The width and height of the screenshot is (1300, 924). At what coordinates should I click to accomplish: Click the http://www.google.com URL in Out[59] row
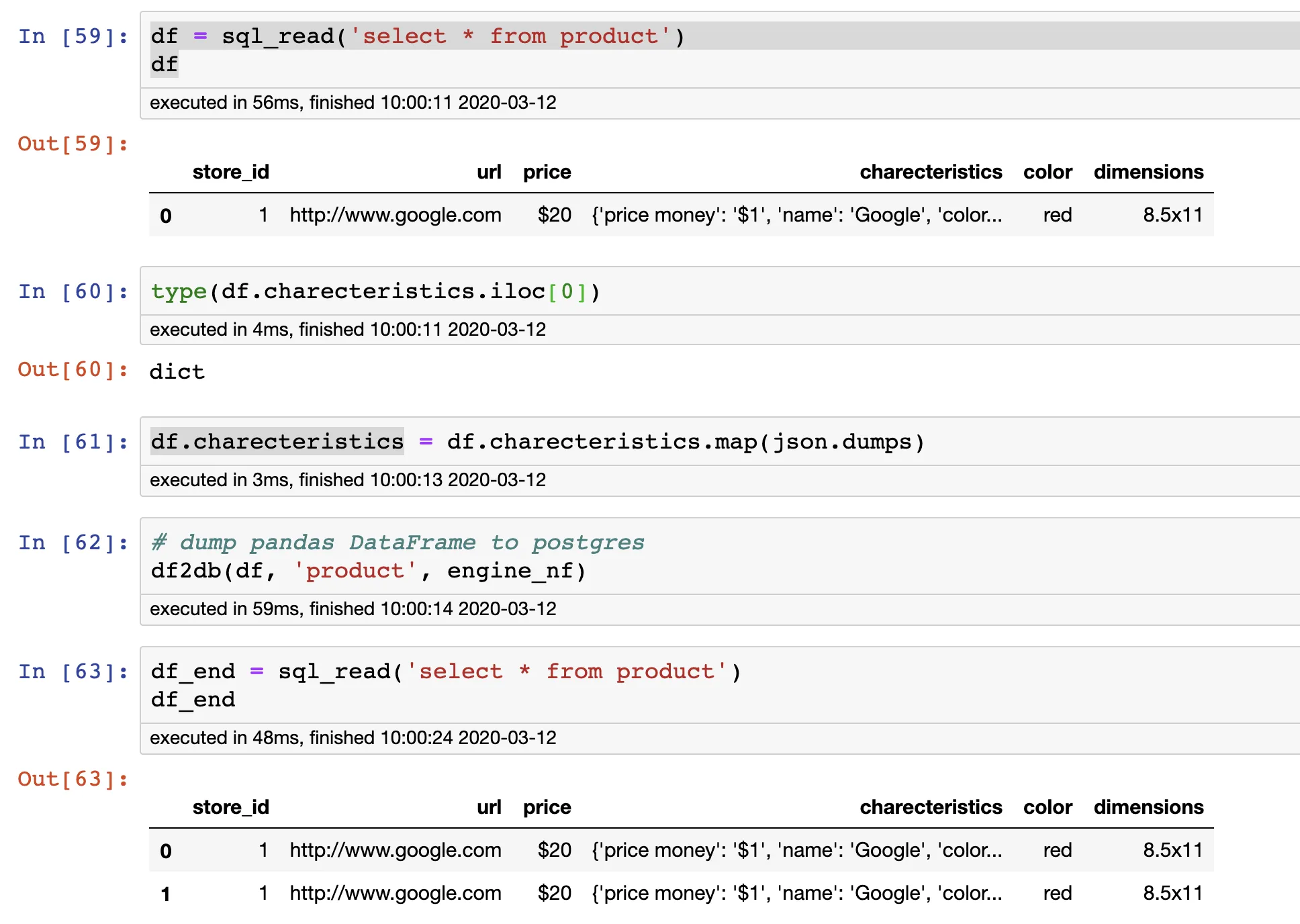(x=396, y=215)
